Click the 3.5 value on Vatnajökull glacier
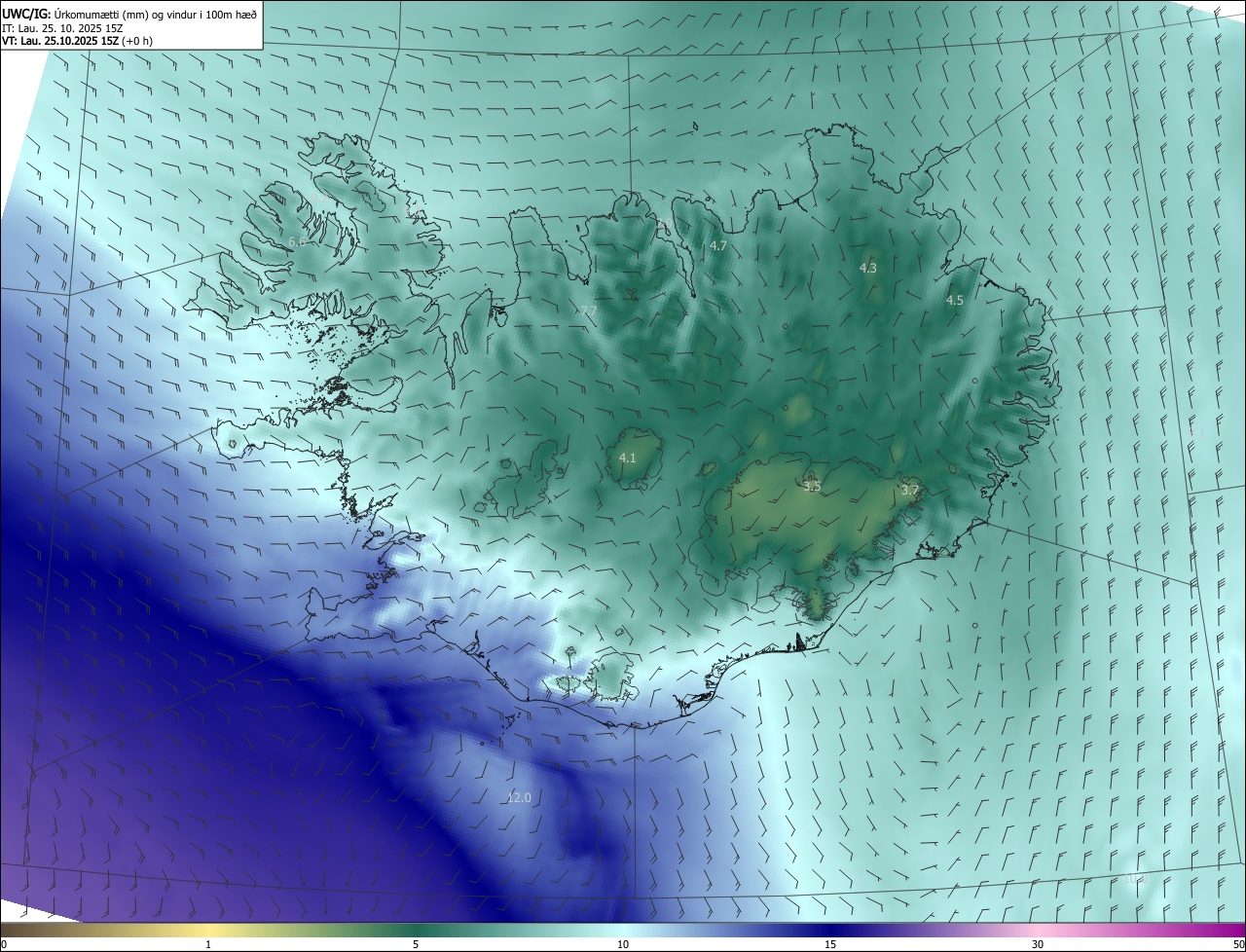The image size is (1246, 952). coord(812,486)
